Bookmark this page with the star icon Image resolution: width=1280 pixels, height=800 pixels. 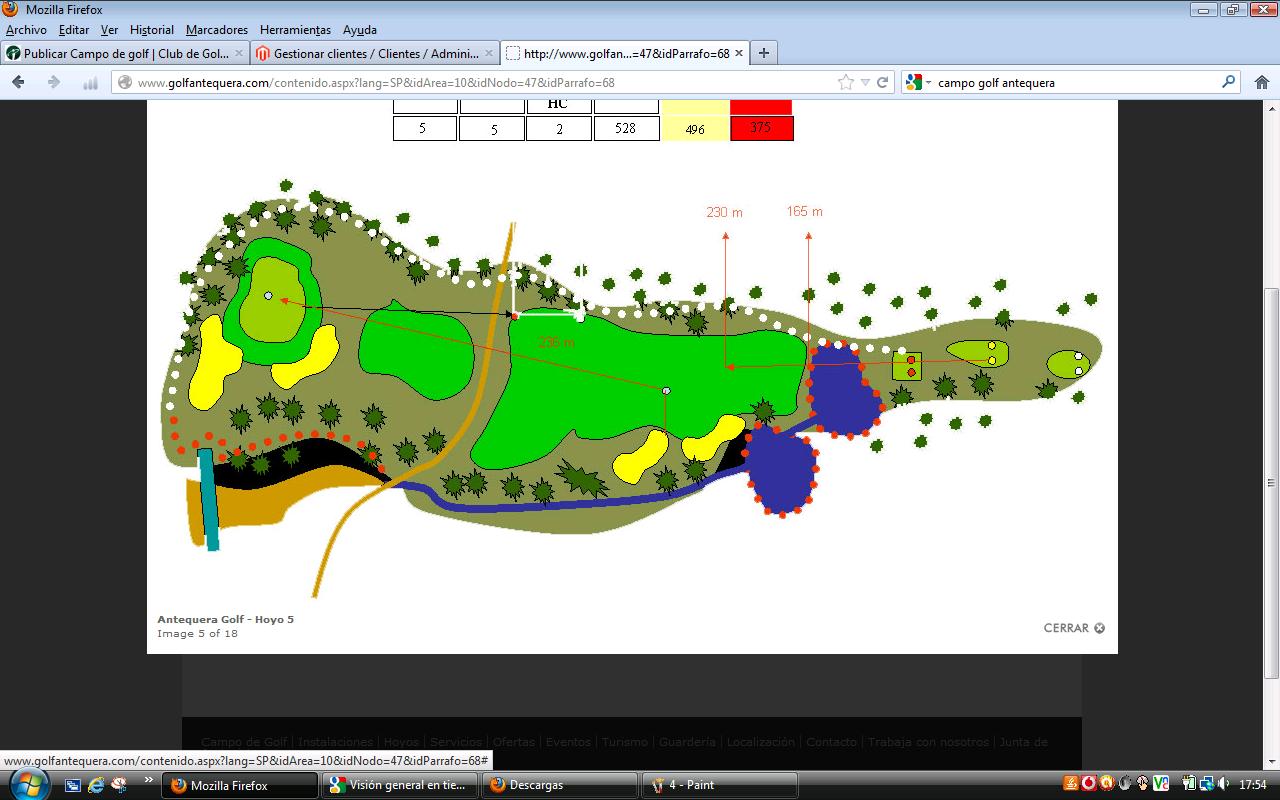[846, 83]
